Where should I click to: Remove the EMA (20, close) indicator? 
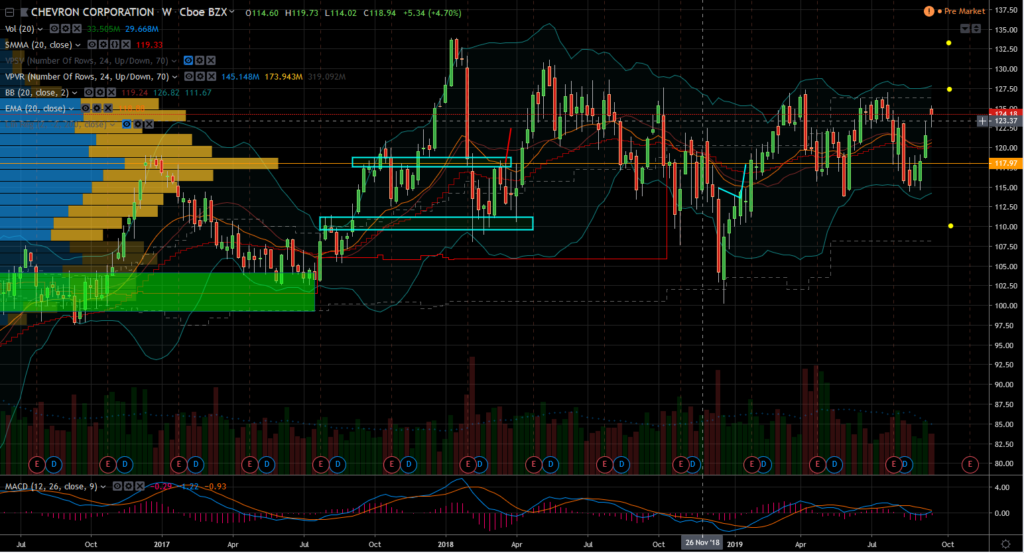[x=108, y=108]
